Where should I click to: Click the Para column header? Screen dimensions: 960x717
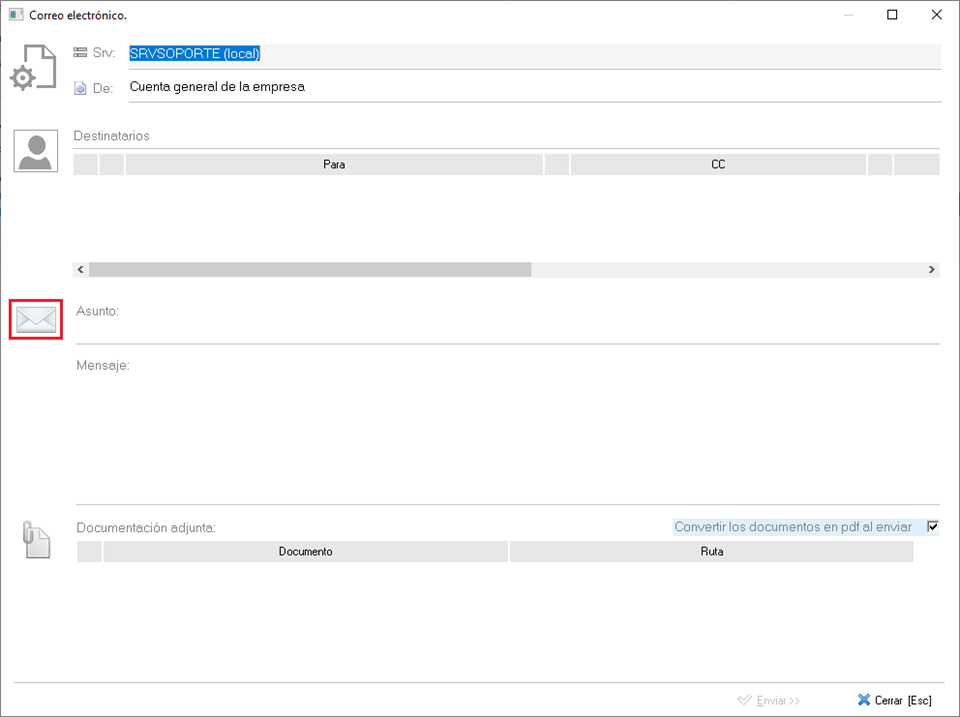tap(334, 164)
